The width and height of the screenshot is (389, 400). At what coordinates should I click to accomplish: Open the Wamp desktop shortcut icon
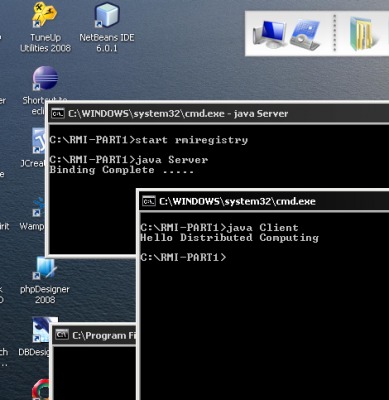(38, 207)
